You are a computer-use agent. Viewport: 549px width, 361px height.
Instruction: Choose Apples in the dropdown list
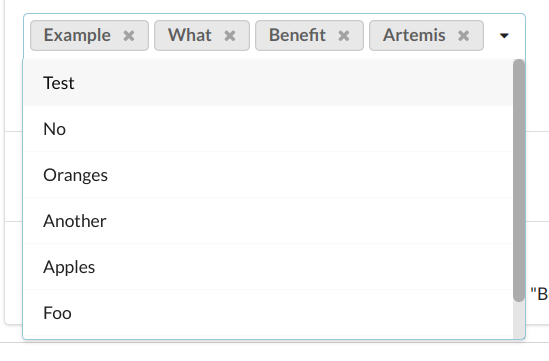pos(268,267)
